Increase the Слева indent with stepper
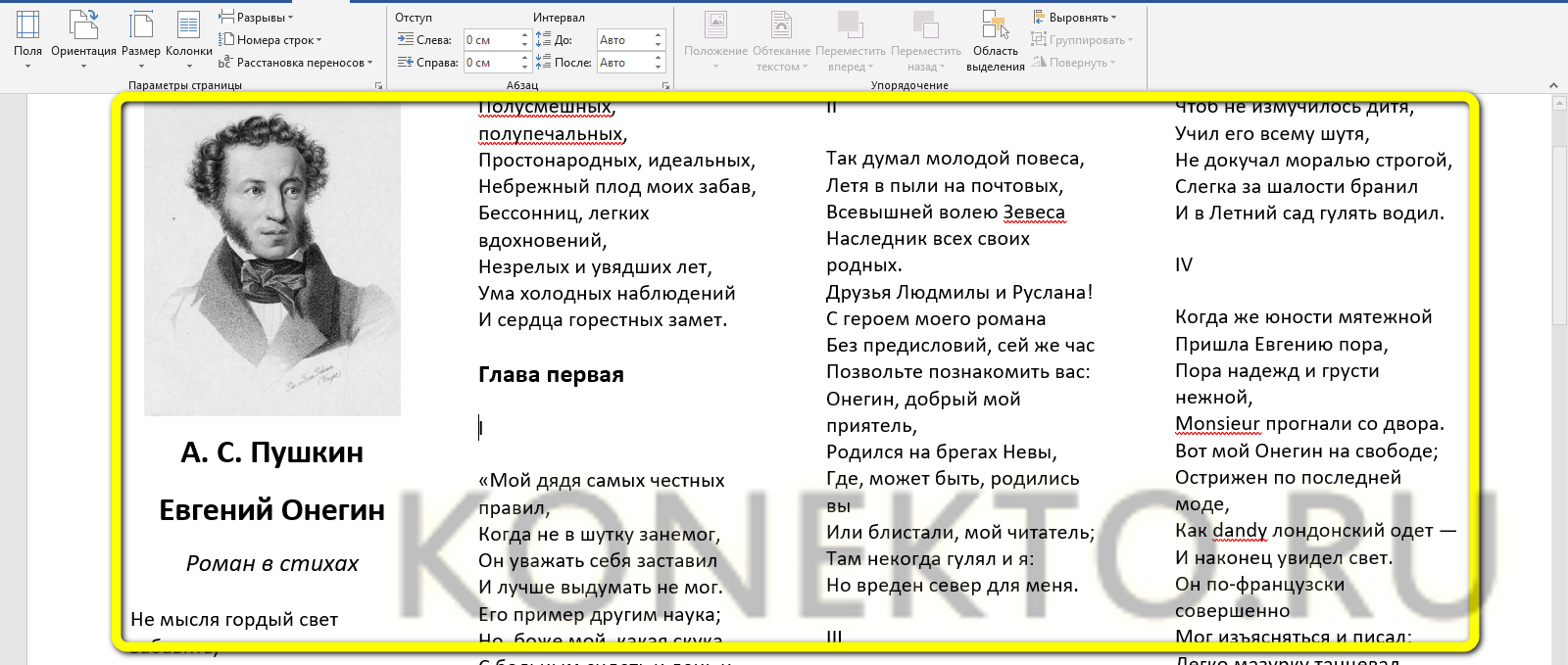1568x665 pixels. [525, 35]
